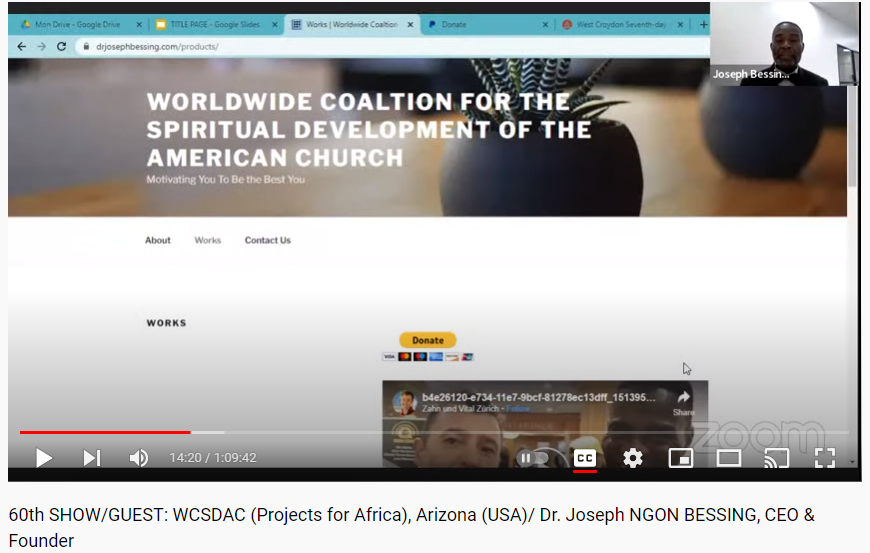This screenshot has width=870, height=553.
Task: Toggle the autoplay switch
Action: (x=532, y=458)
